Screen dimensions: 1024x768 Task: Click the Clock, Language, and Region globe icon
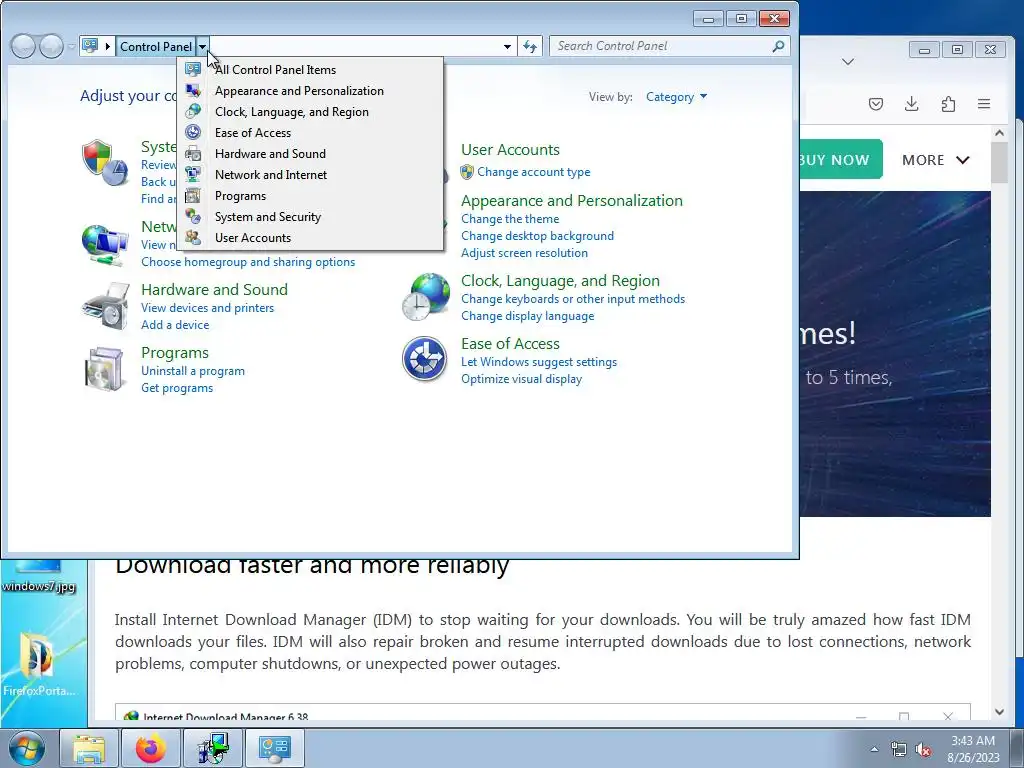426,297
